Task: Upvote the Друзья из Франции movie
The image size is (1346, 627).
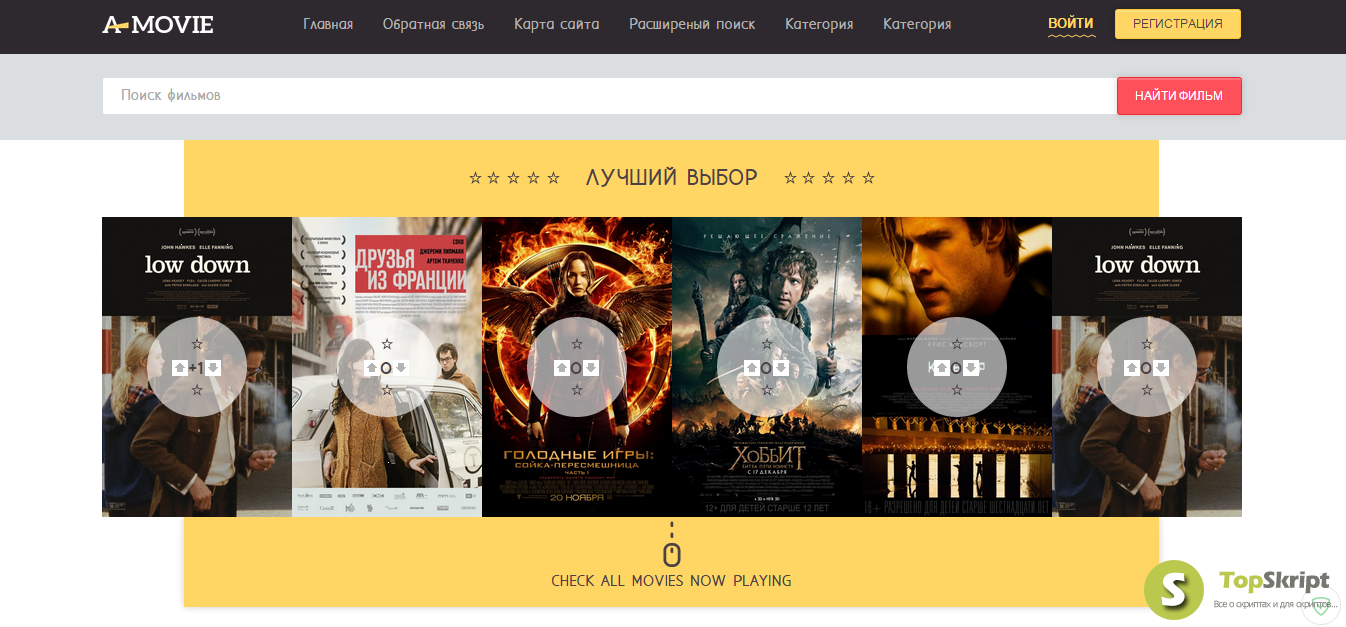Action: click(x=371, y=368)
